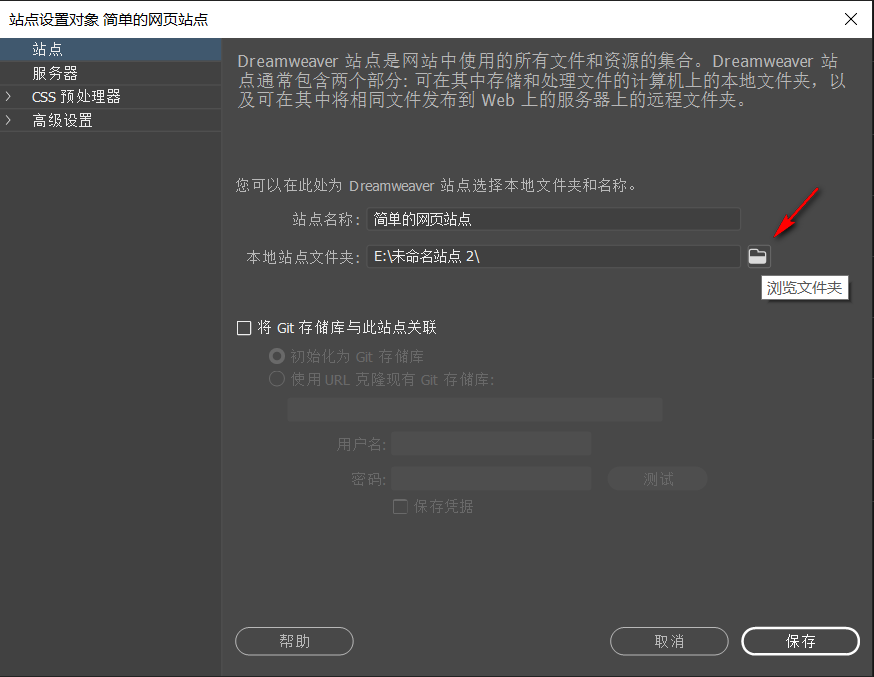Select 初始化为 Git 存储库 radio
Screen dimensions: 874x677
click(276, 355)
